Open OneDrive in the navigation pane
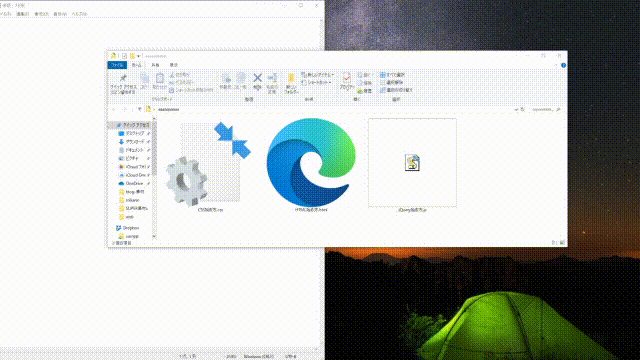 133,183
